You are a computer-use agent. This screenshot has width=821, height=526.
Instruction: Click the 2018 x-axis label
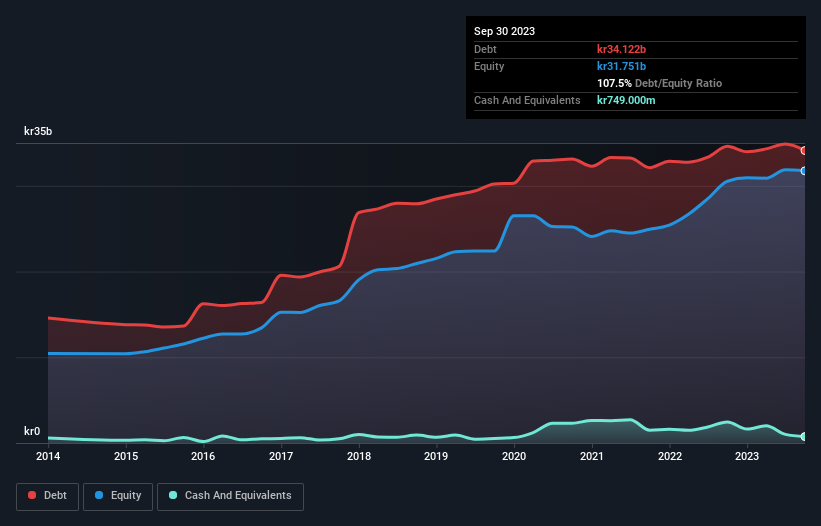[x=359, y=456]
